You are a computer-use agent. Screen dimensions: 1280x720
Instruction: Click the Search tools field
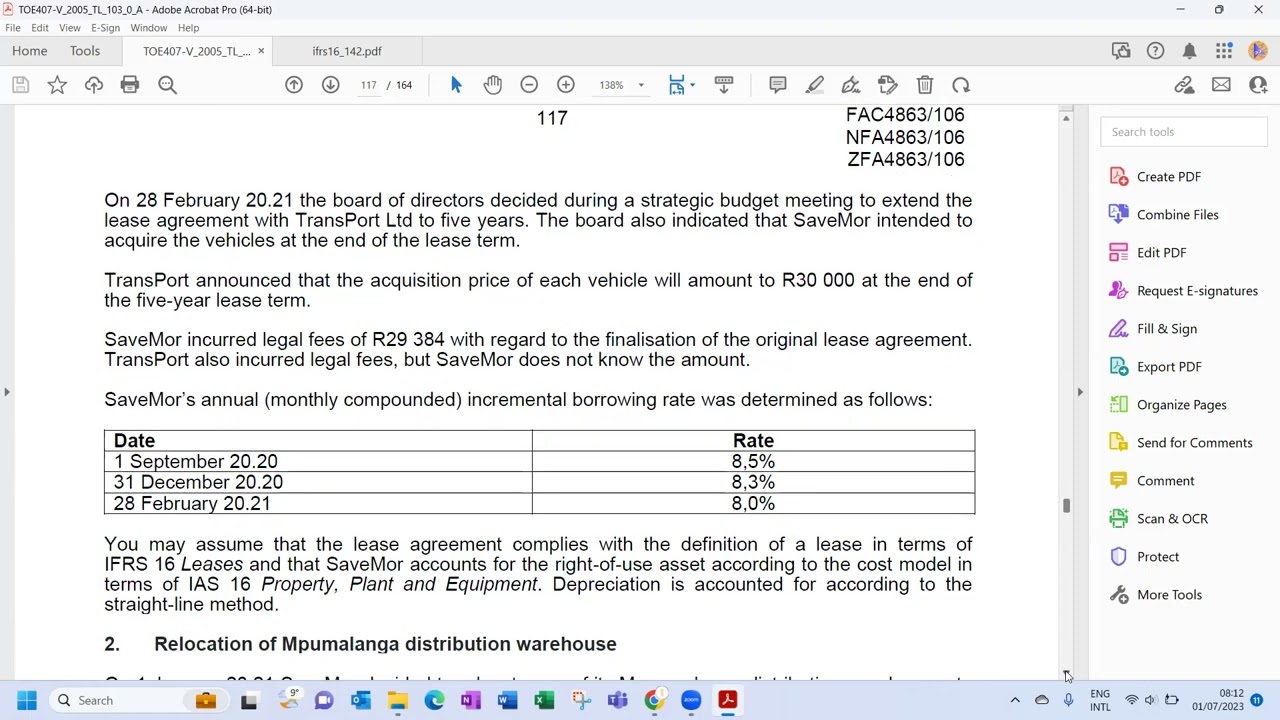click(1184, 132)
